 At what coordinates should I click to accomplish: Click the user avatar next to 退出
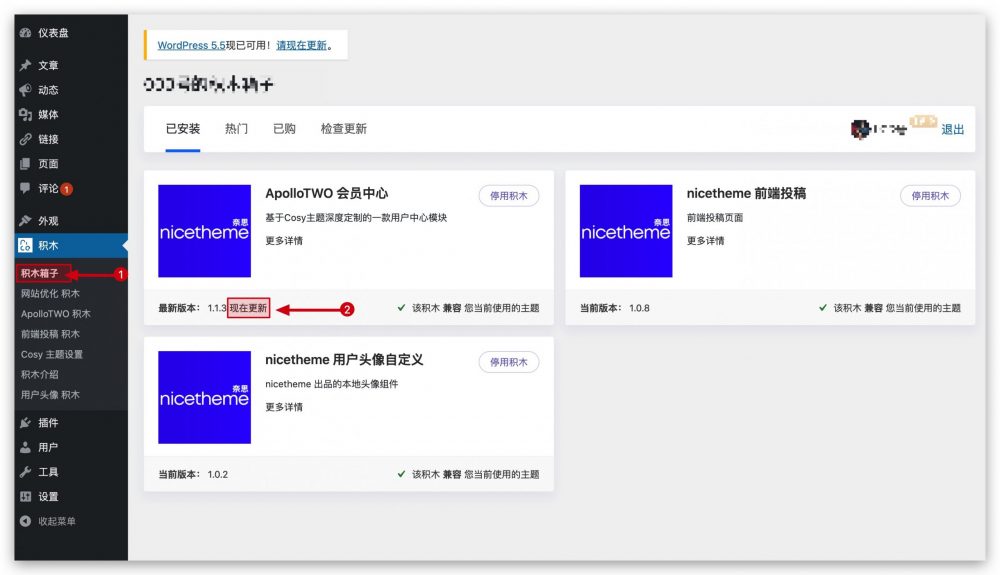pyautogui.click(x=860, y=129)
